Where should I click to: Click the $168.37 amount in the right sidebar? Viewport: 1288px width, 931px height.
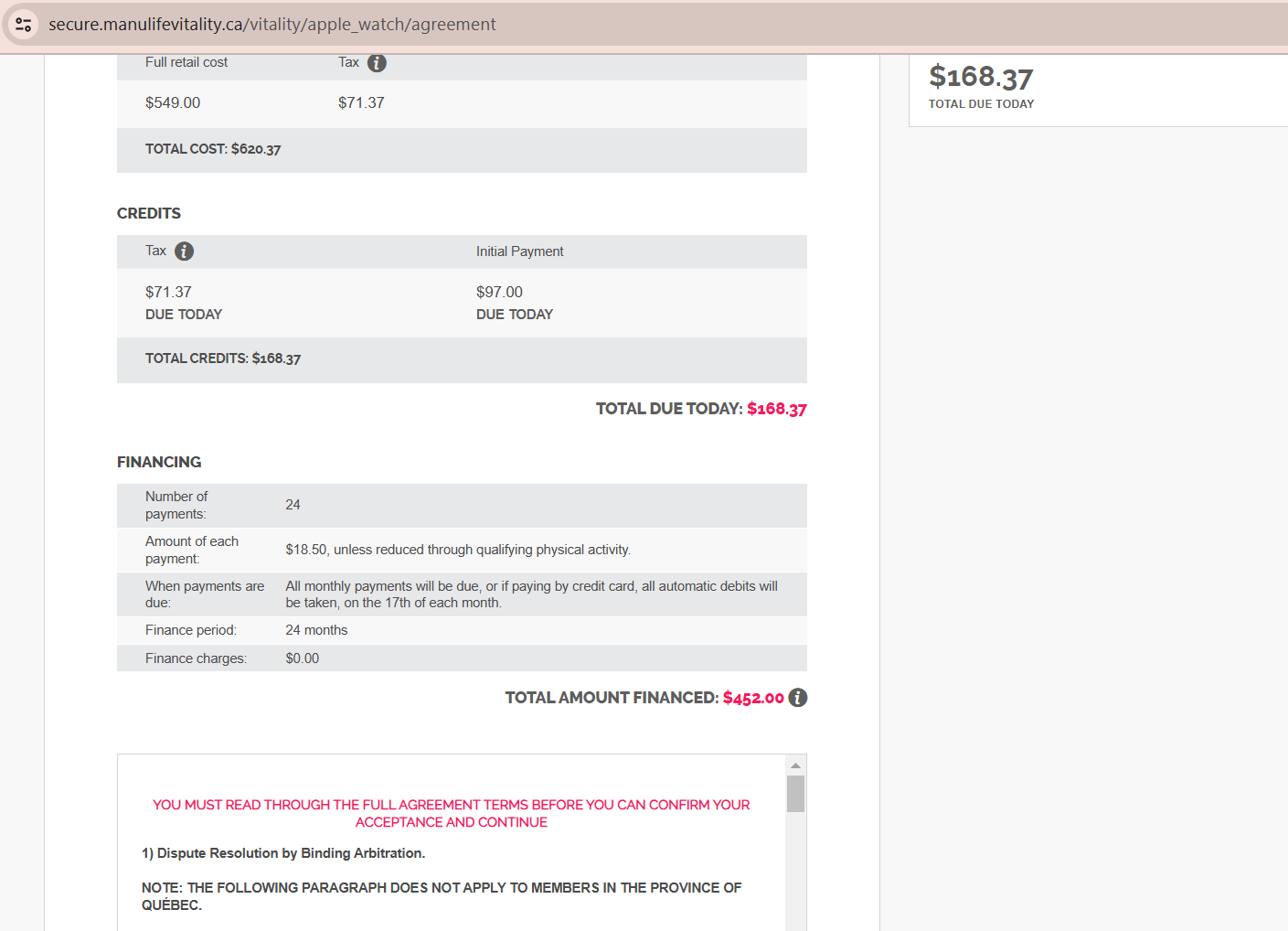(980, 78)
